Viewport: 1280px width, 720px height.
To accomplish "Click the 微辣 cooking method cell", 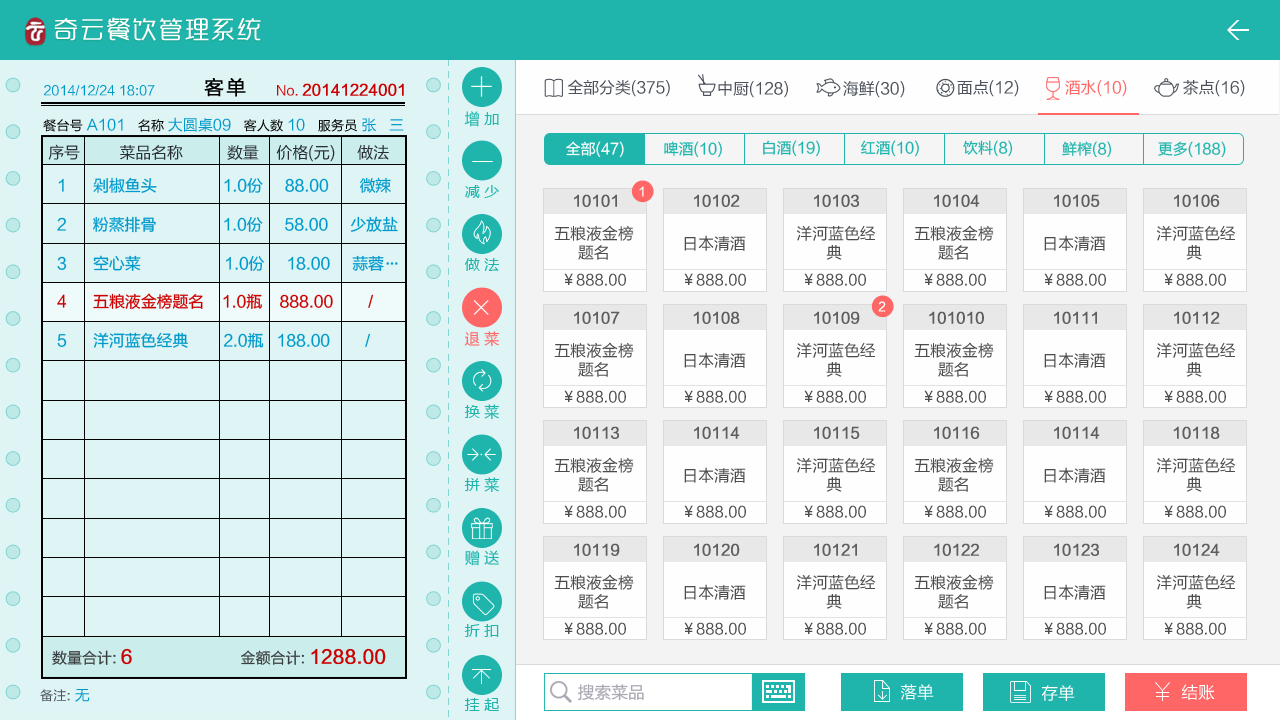I will click(374, 185).
